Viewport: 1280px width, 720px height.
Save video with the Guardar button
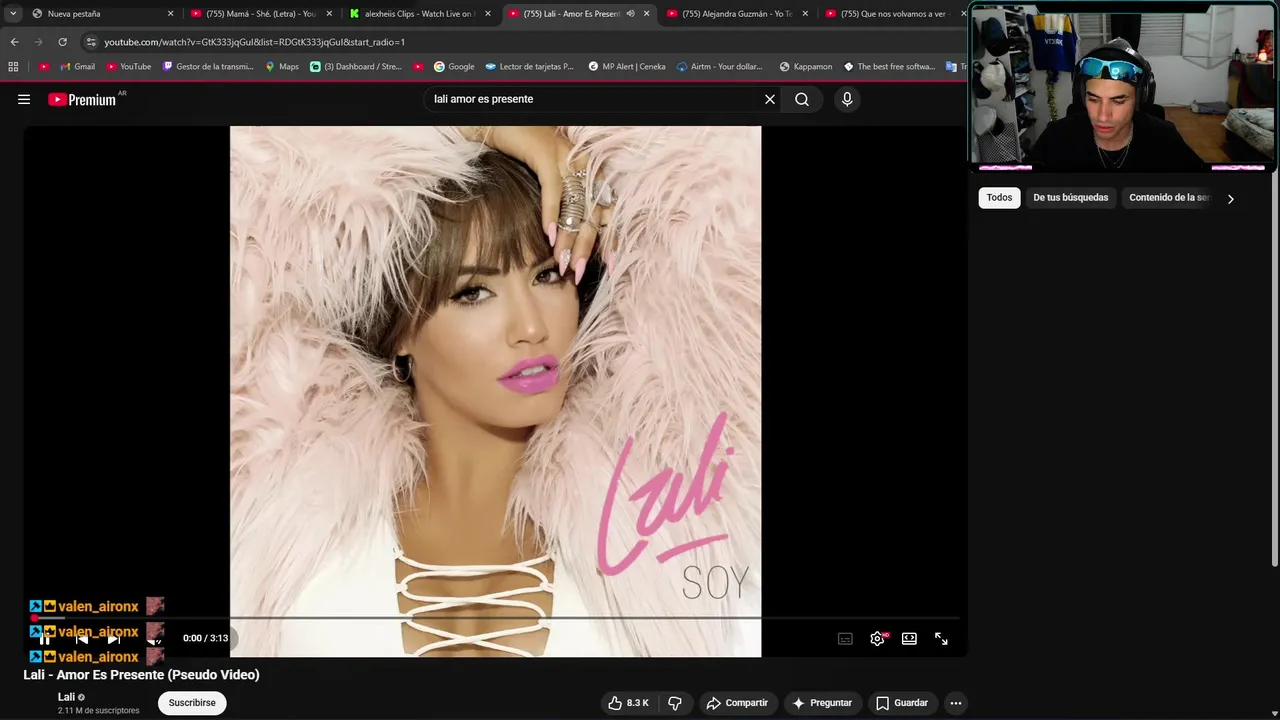(x=902, y=703)
